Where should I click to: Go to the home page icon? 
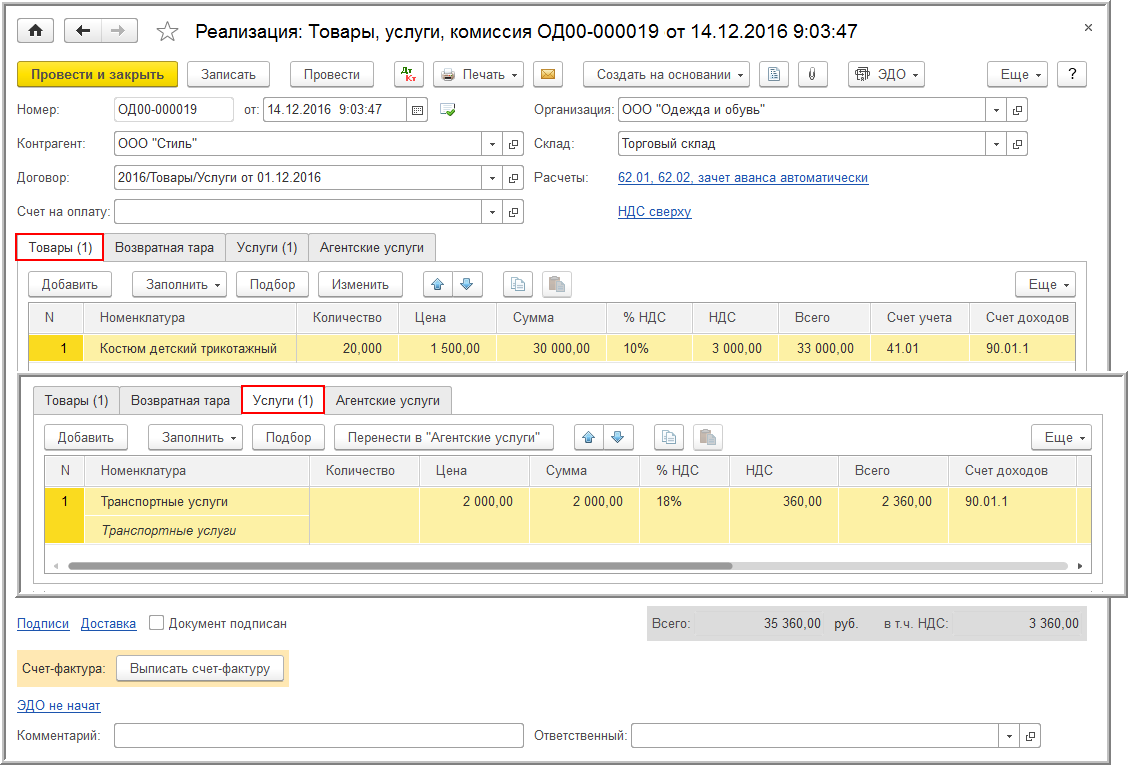pyautogui.click(x=35, y=31)
